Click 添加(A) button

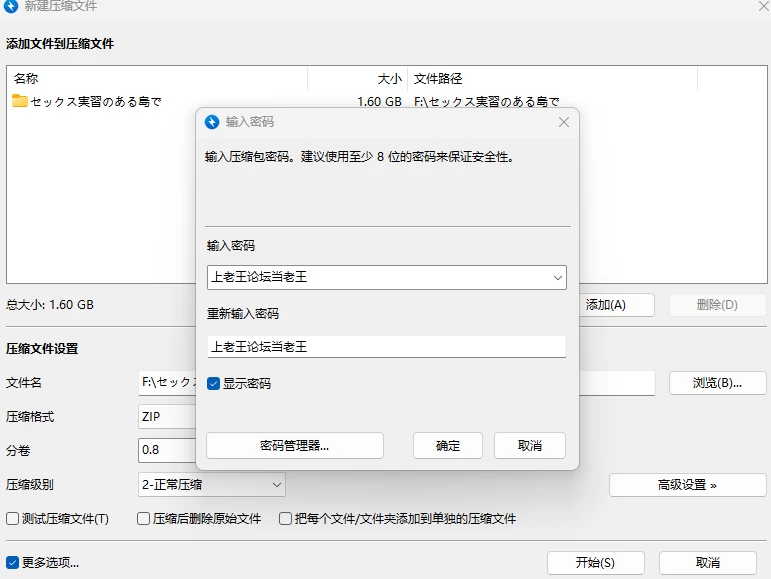point(617,305)
